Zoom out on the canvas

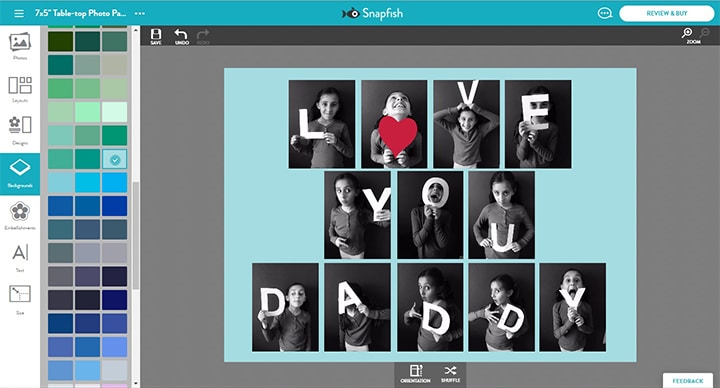704,33
